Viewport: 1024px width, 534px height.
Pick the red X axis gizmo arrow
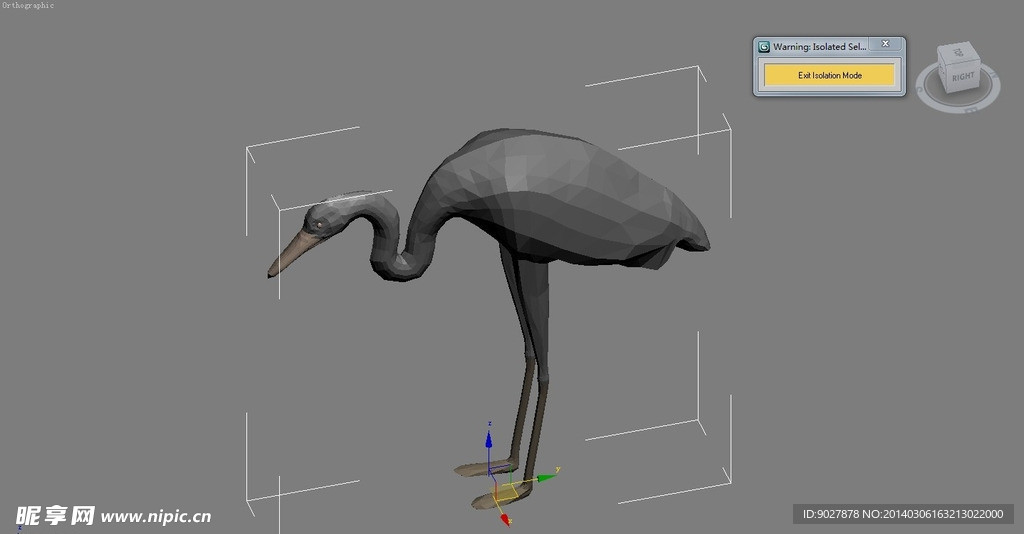click(x=505, y=518)
